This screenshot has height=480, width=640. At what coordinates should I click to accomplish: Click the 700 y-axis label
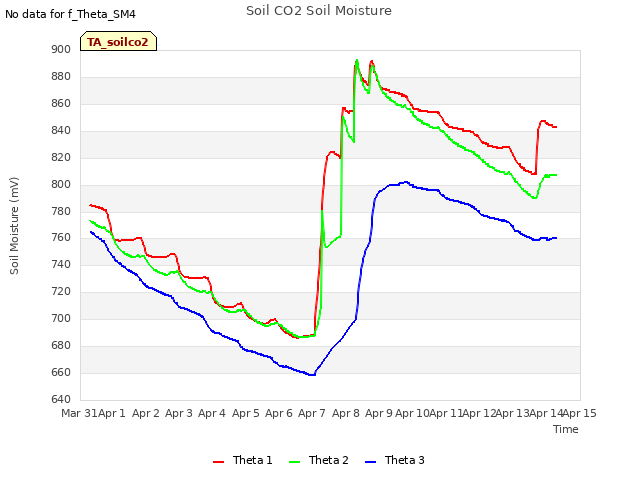(x=61, y=318)
